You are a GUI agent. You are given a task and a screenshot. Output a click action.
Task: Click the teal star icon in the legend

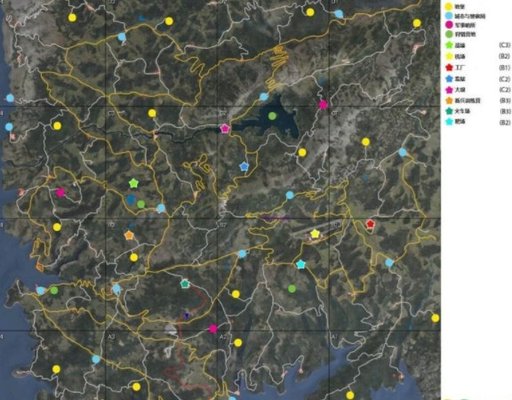pyautogui.click(x=449, y=111)
